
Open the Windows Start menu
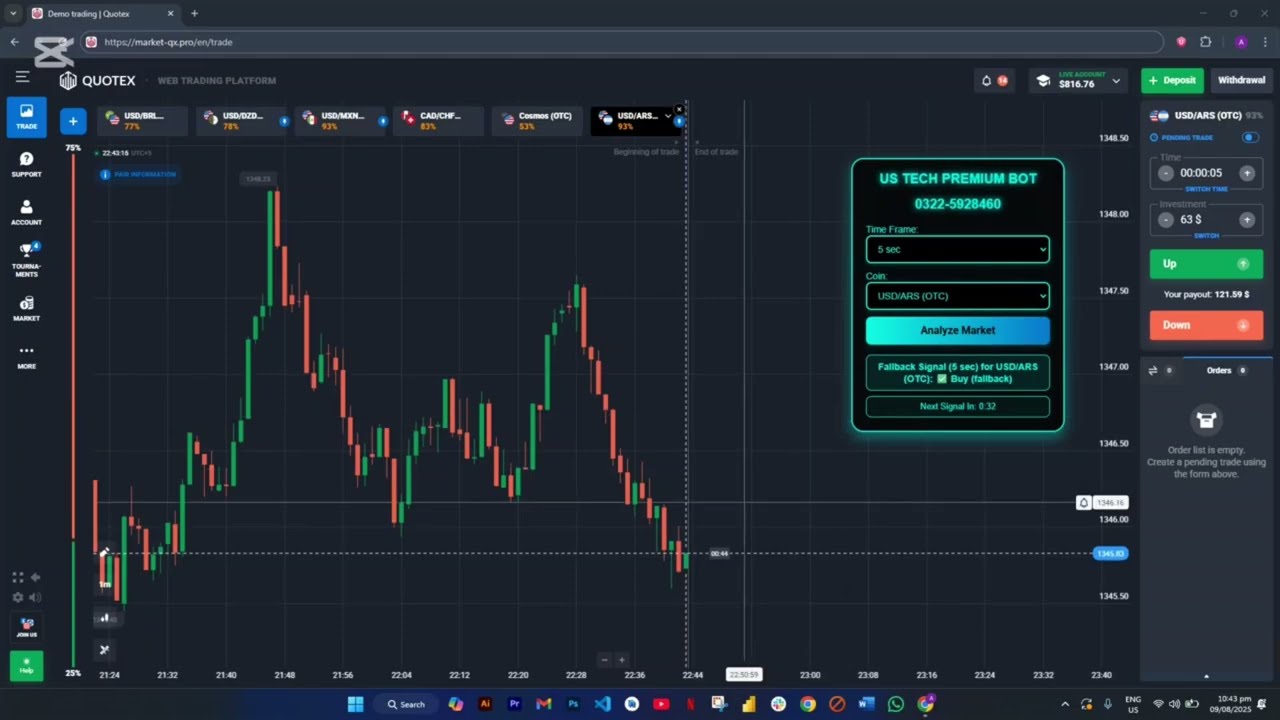coord(355,704)
